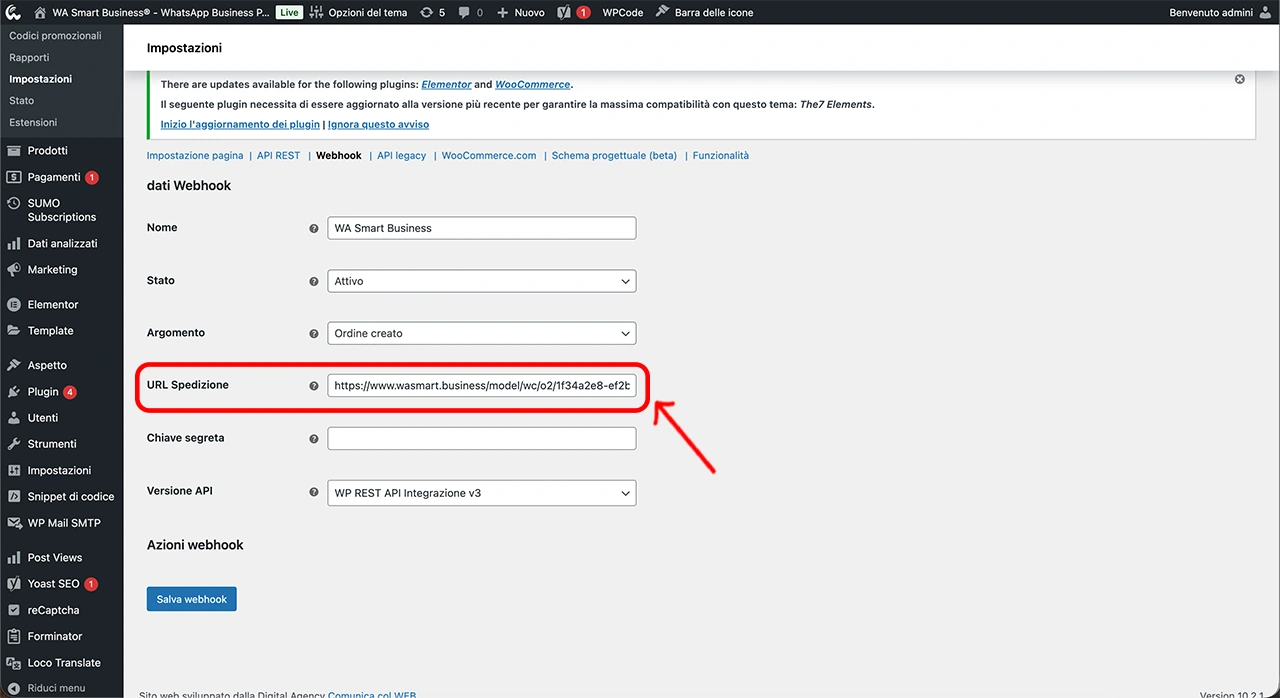Image resolution: width=1280 pixels, height=698 pixels.
Task: Click the updates refresh icon in toolbar
Action: click(427, 12)
